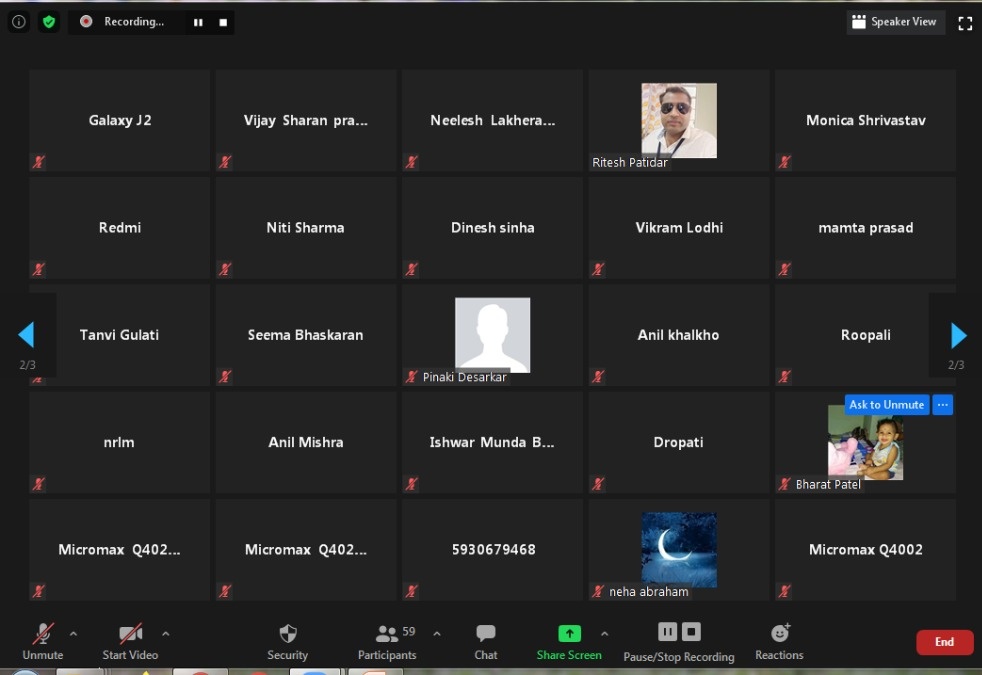Select the mamta prasad participant name
The image size is (982, 675).
coord(866,228)
